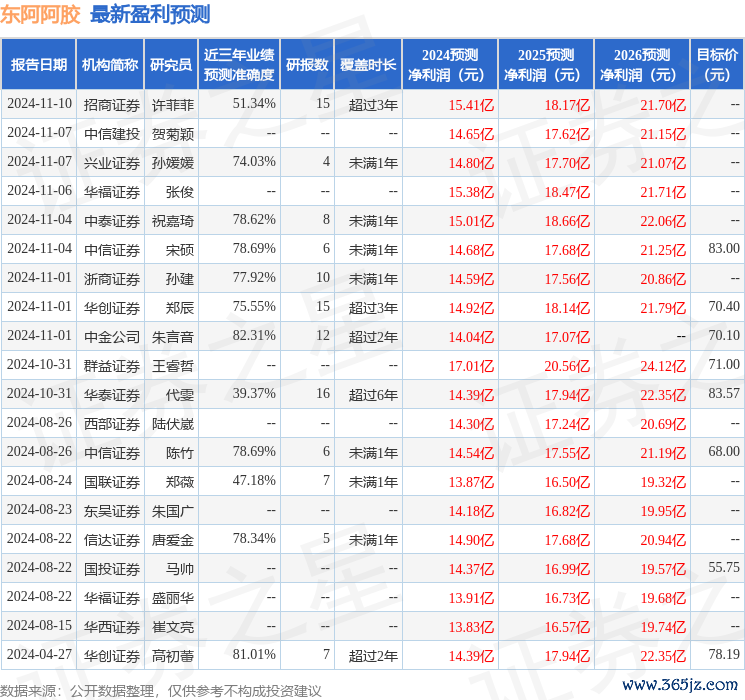Viewport: 745px width, 700px height.
Task: Click analyst name 盛丽华
Action: click(172, 598)
